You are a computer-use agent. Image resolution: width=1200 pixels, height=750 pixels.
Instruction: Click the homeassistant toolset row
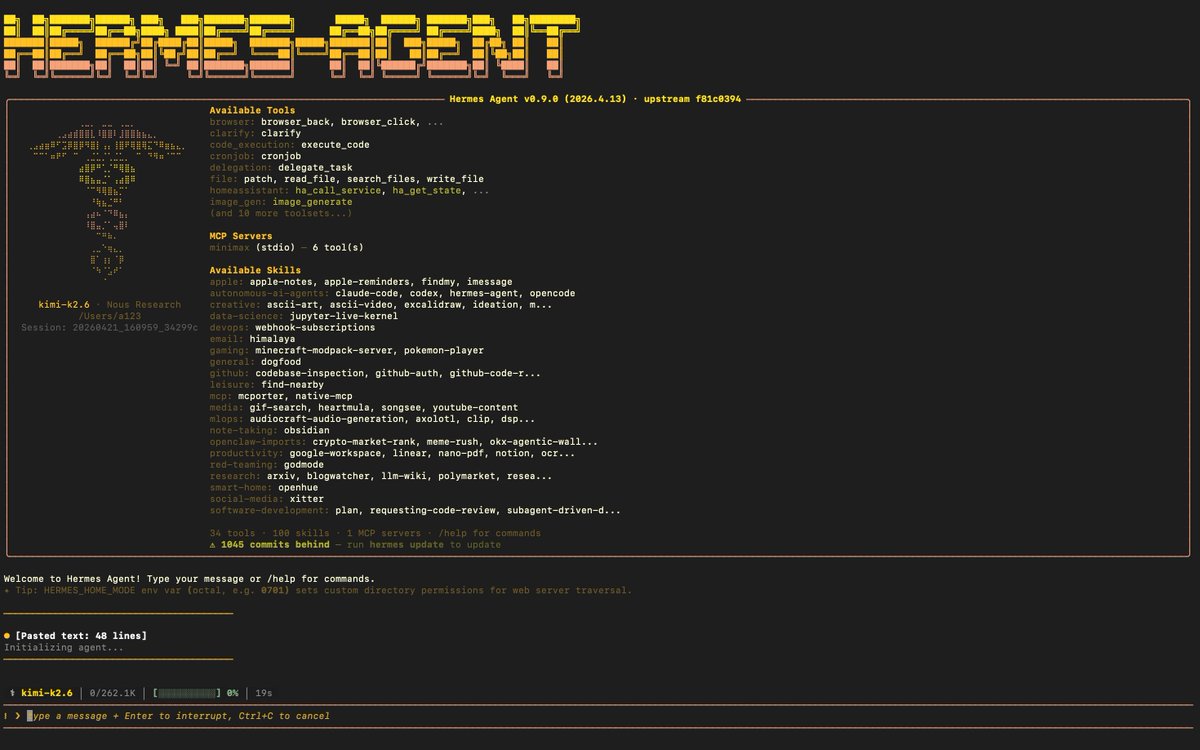point(349,190)
